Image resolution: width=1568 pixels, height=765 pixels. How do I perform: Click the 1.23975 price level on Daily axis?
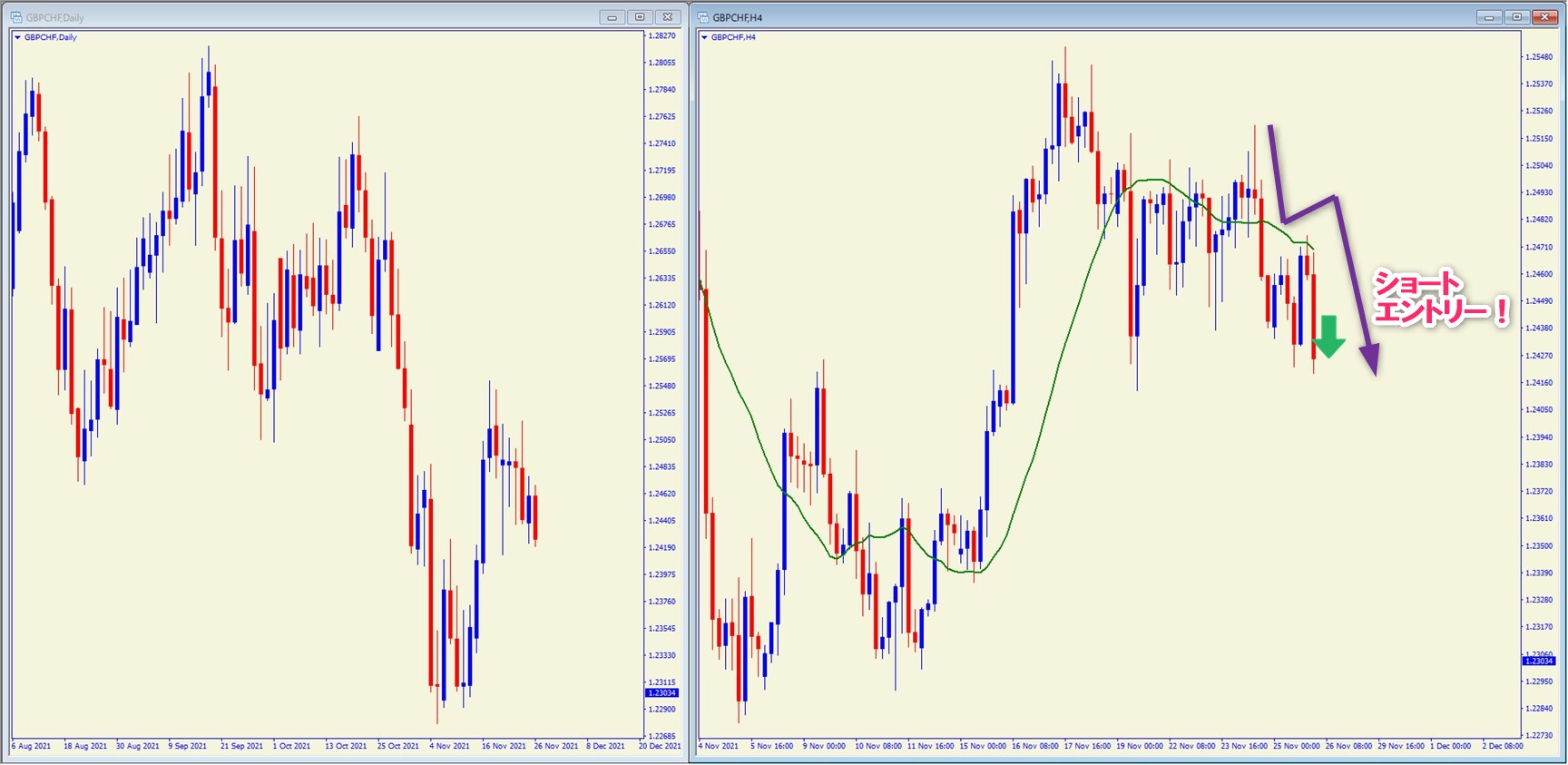pos(662,574)
